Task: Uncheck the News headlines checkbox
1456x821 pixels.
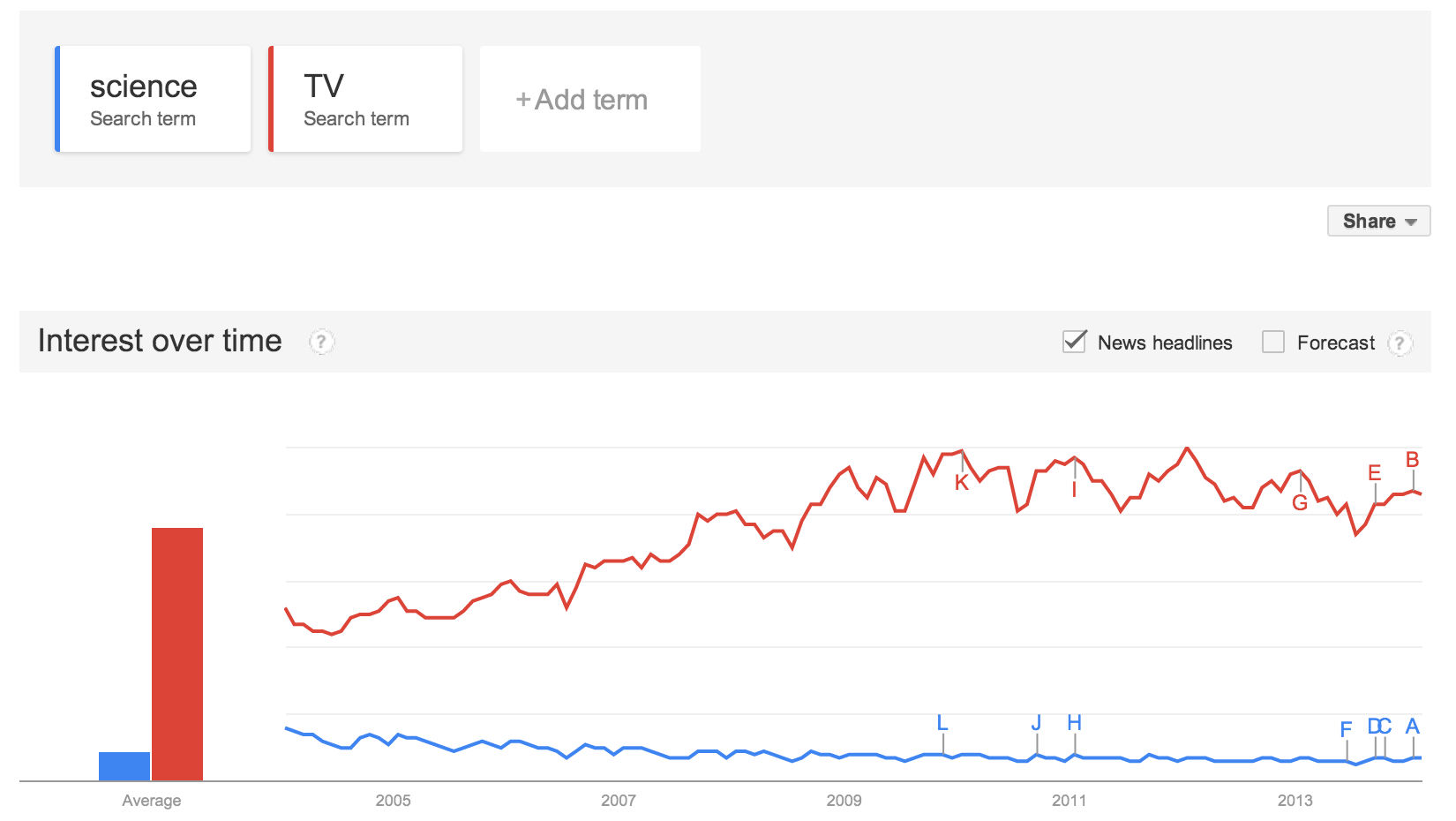Action: (1074, 342)
